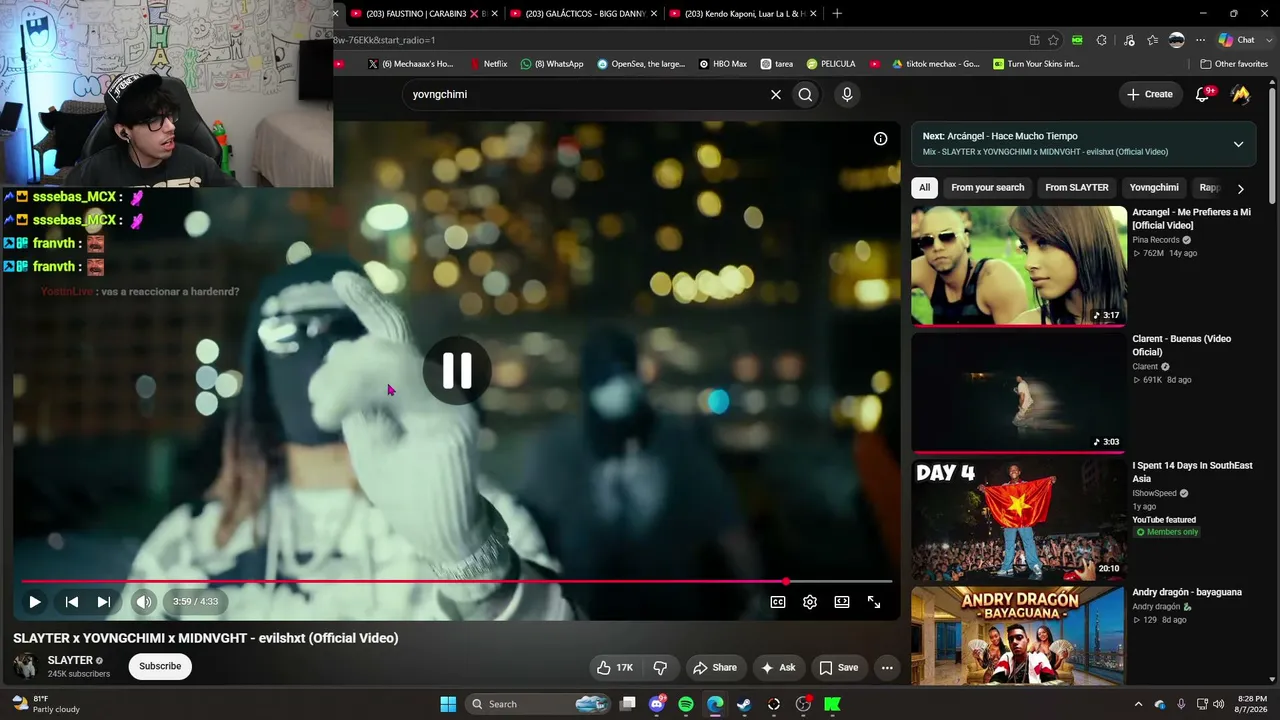
Task: Open Edge settings and more menu
Action: click(x=1201, y=40)
